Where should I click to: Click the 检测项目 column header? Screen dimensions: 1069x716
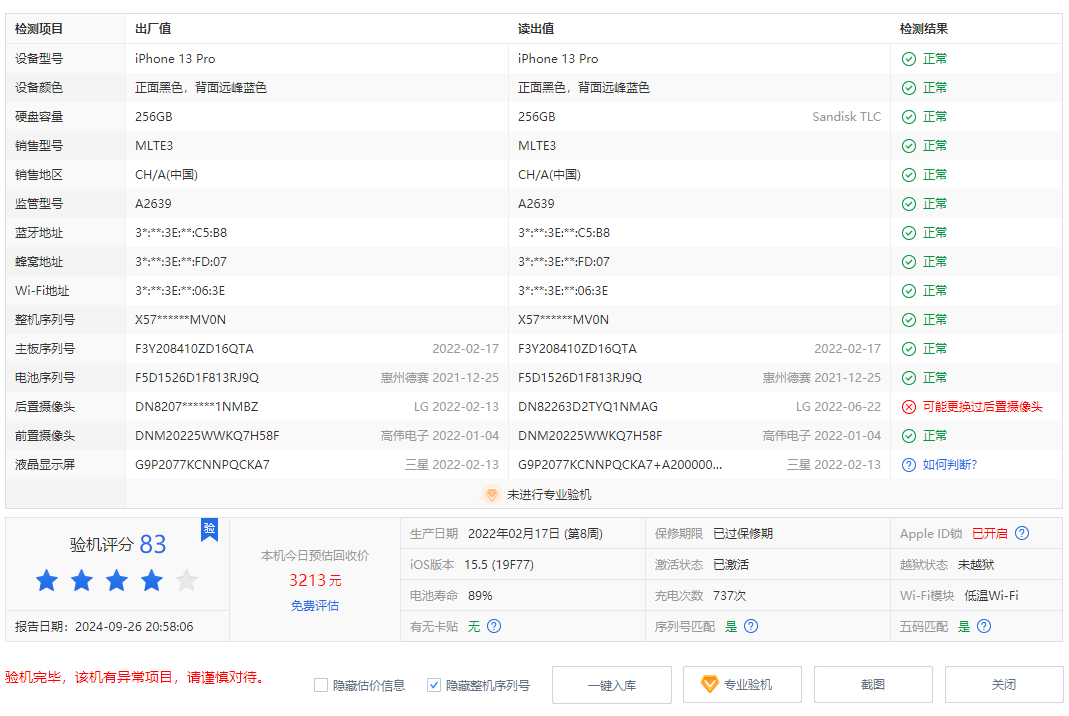coord(39,29)
